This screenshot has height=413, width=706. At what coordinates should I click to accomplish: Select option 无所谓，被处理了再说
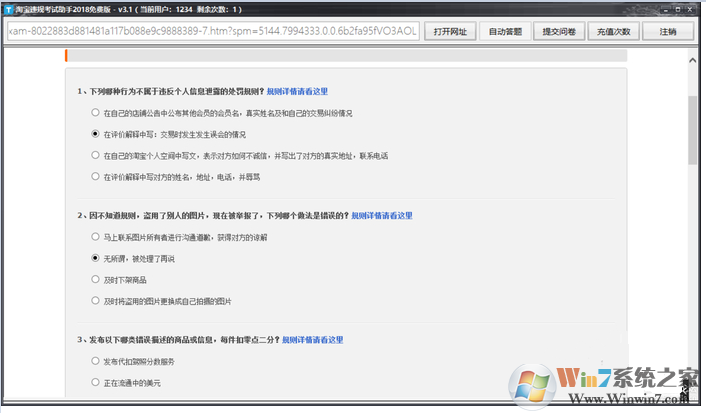coord(95,258)
